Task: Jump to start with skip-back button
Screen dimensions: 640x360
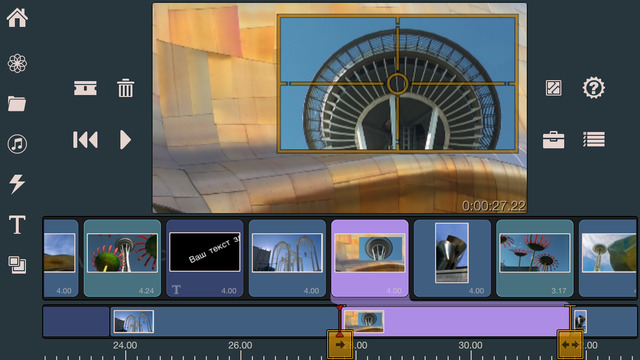Action: tap(85, 140)
